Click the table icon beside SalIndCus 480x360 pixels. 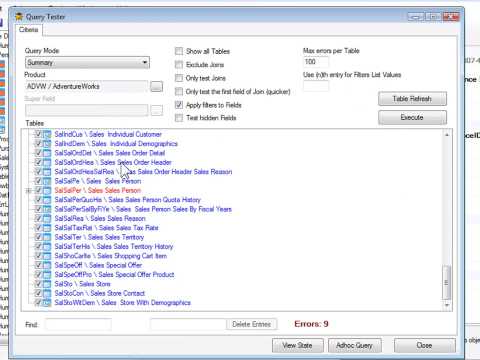tap(48, 134)
